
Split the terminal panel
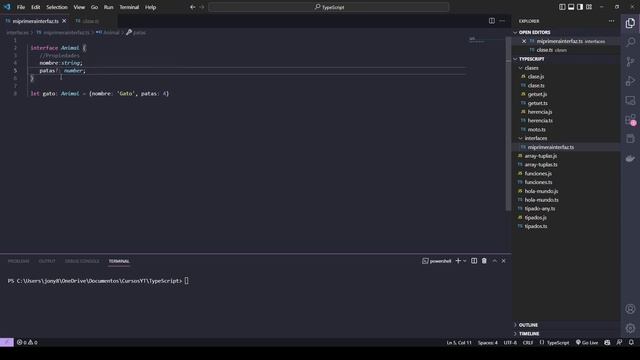[x=474, y=261]
